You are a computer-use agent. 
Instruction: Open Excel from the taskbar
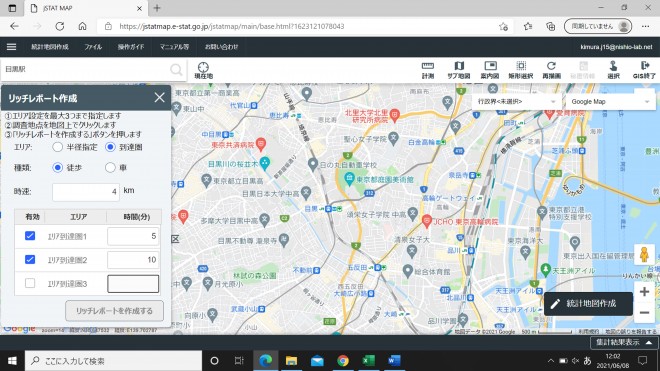tap(369, 360)
